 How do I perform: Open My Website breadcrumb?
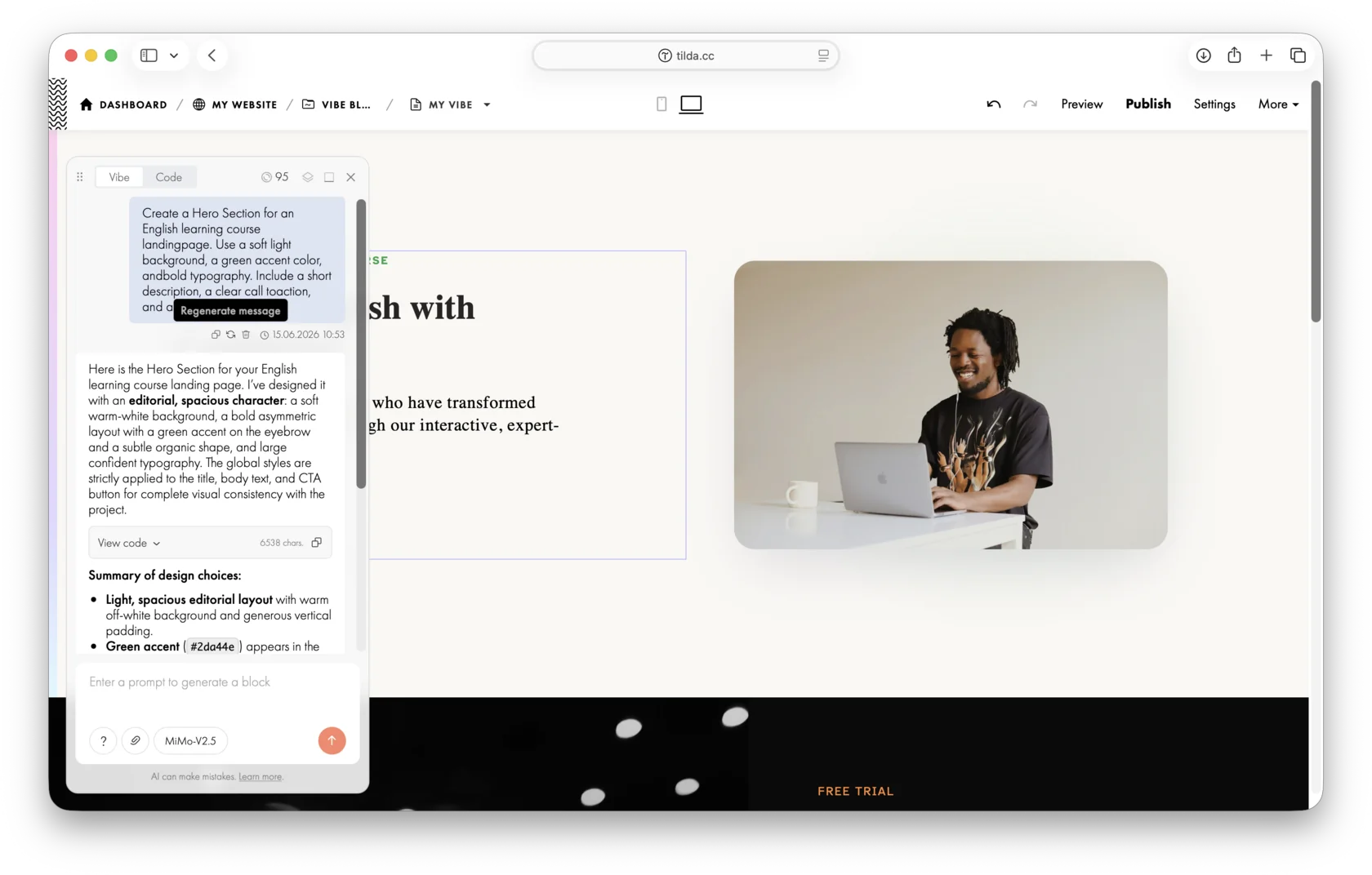click(235, 104)
